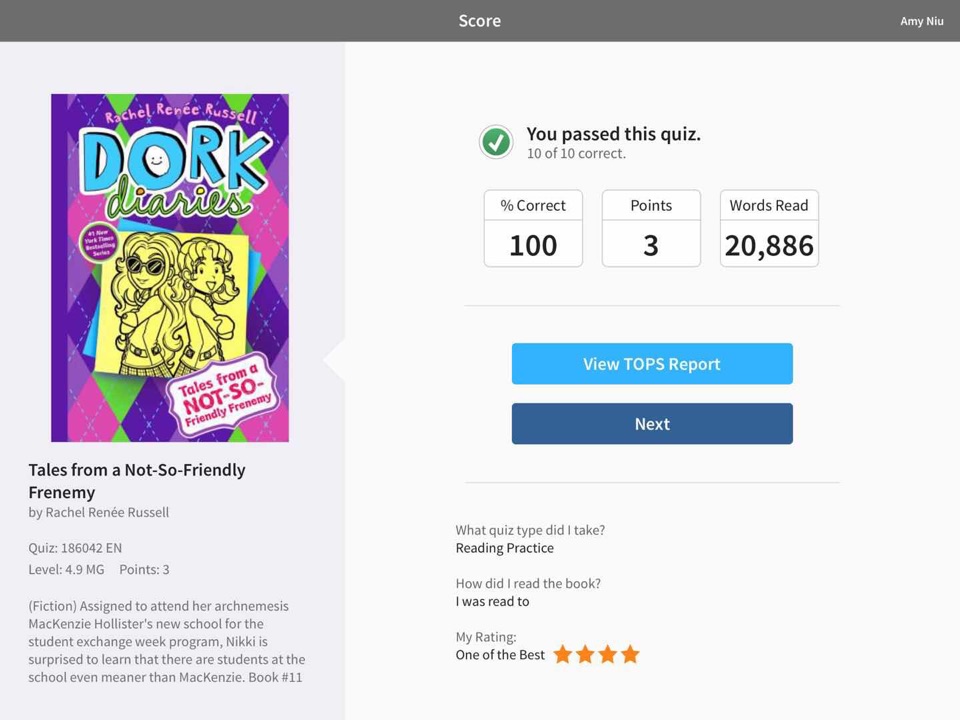This screenshot has height=720, width=960.
Task: Open the View TOPS Report button
Action: click(652, 364)
